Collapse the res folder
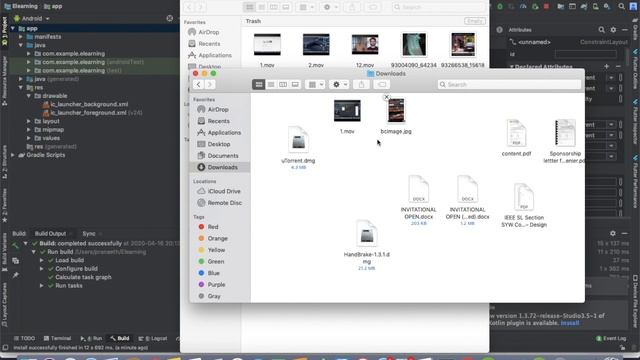The height and width of the screenshot is (360, 640). 21,87
